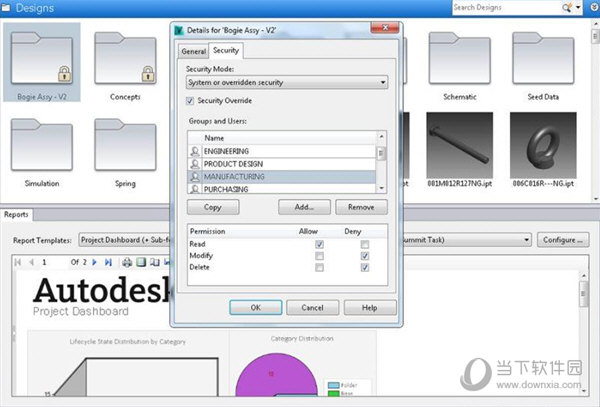Toggle Deny checkbox for Modify permission
The height and width of the screenshot is (407, 600).
click(365, 256)
